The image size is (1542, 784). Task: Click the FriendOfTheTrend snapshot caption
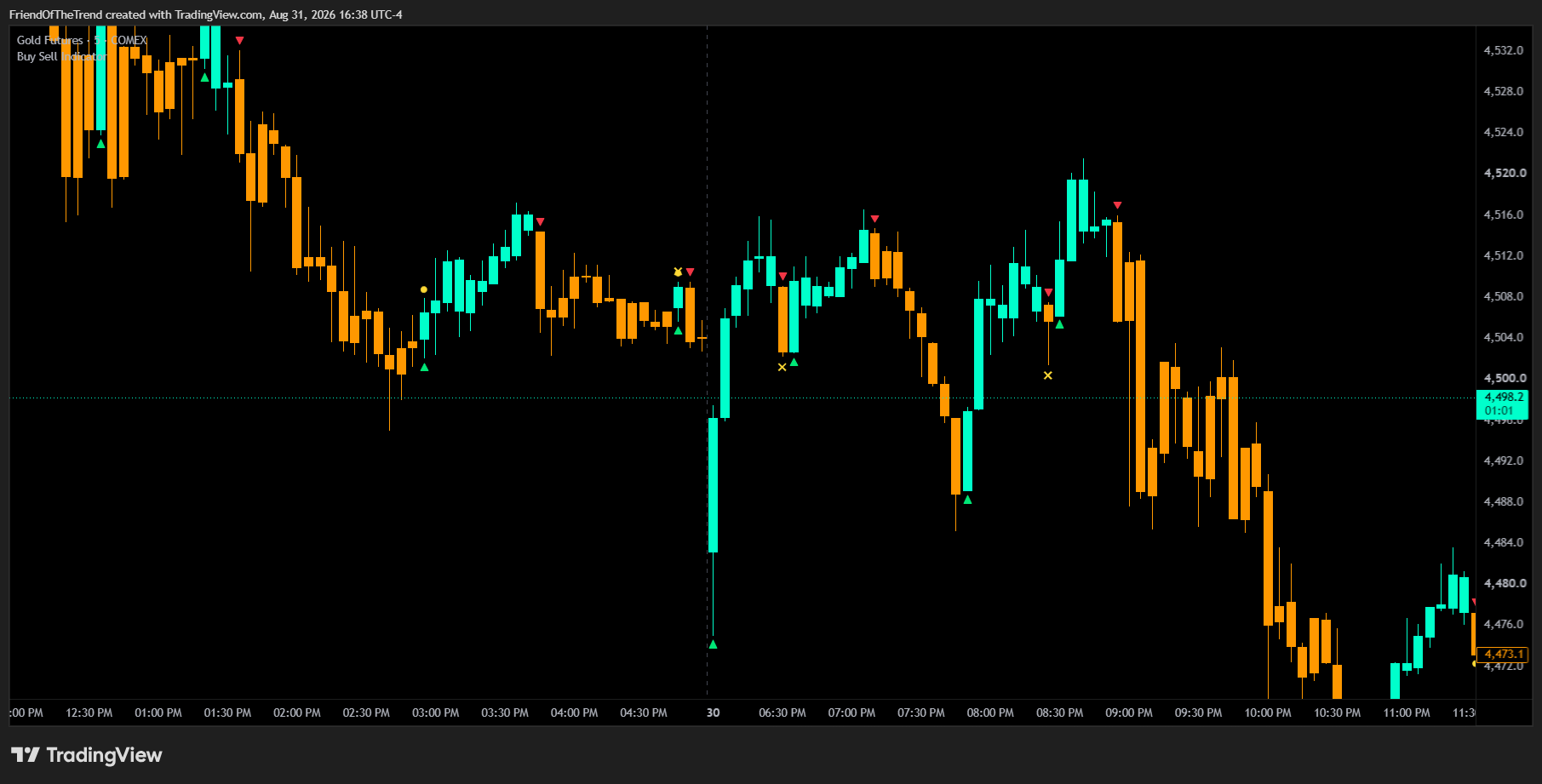[206, 14]
